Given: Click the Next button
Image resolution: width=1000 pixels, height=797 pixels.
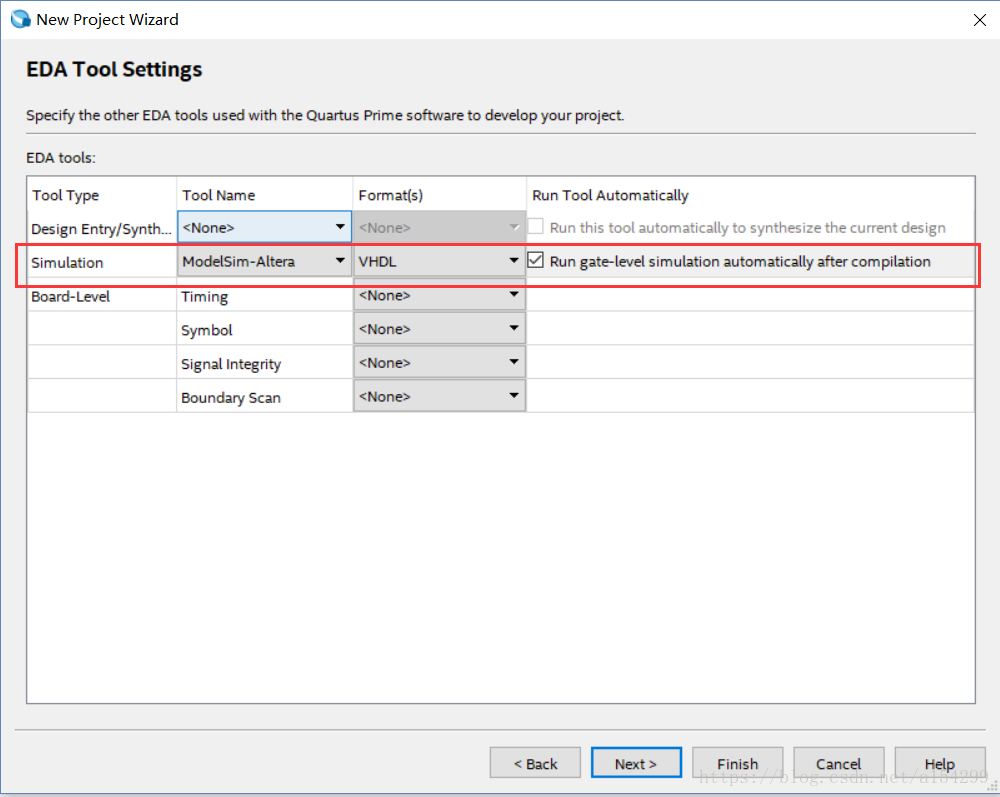Looking at the screenshot, I should pyautogui.click(x=636, y=763).
